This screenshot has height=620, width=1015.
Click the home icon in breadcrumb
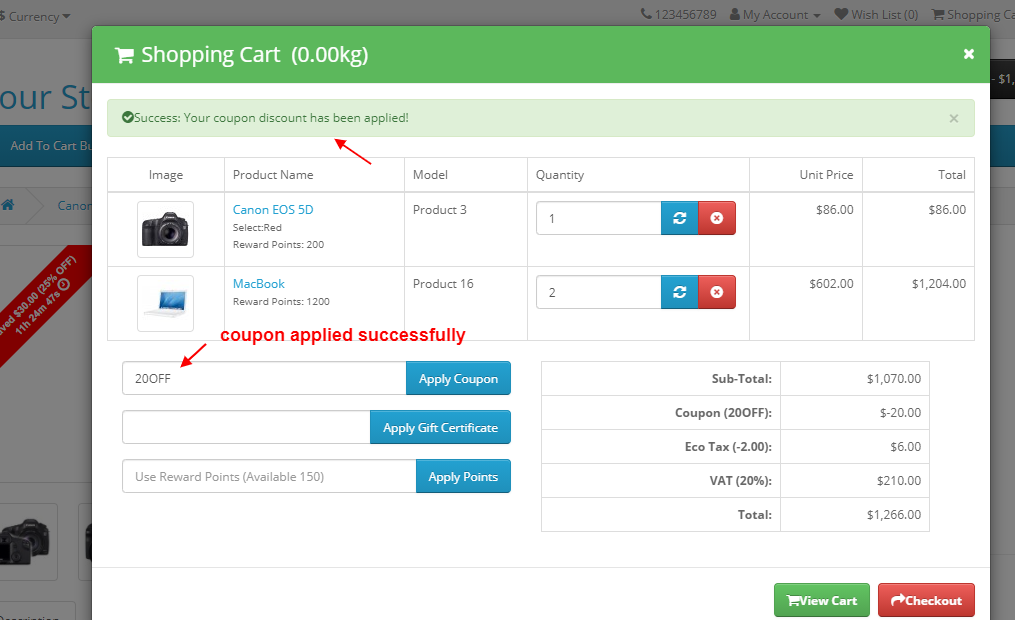pos(8,205)
